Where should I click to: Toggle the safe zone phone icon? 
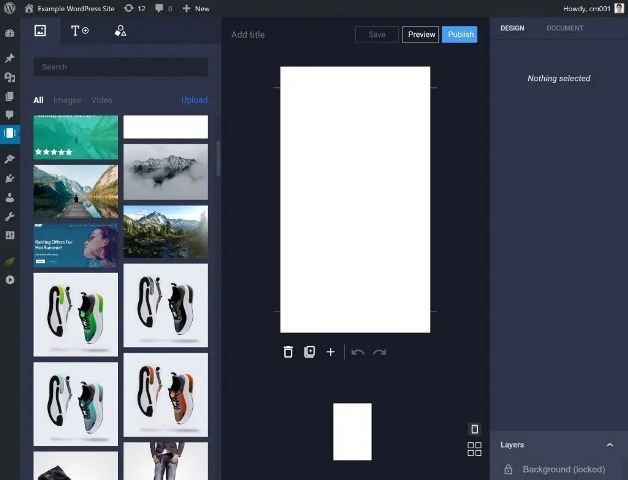[x=475, y=429]
